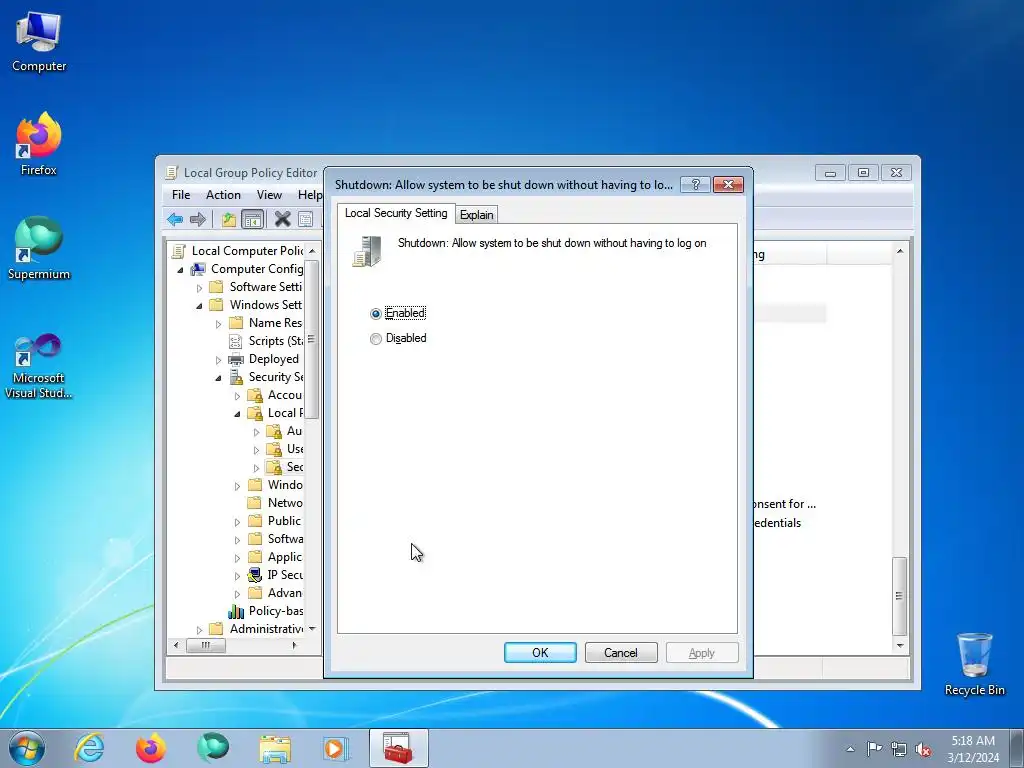Viewport: 1024px width, 768px height.
Task: Expand the Account Policies node
Action: click(237, 396)
